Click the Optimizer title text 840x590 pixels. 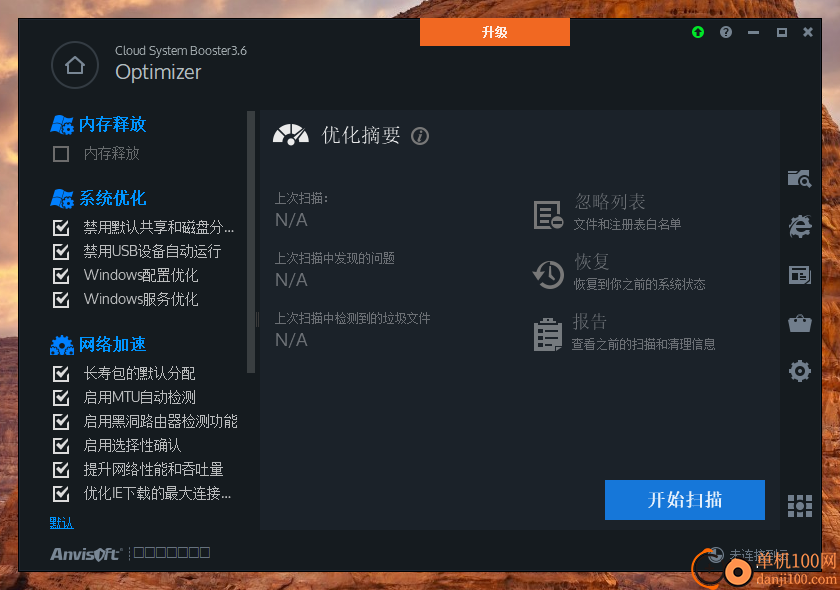(x=158, y=72)
